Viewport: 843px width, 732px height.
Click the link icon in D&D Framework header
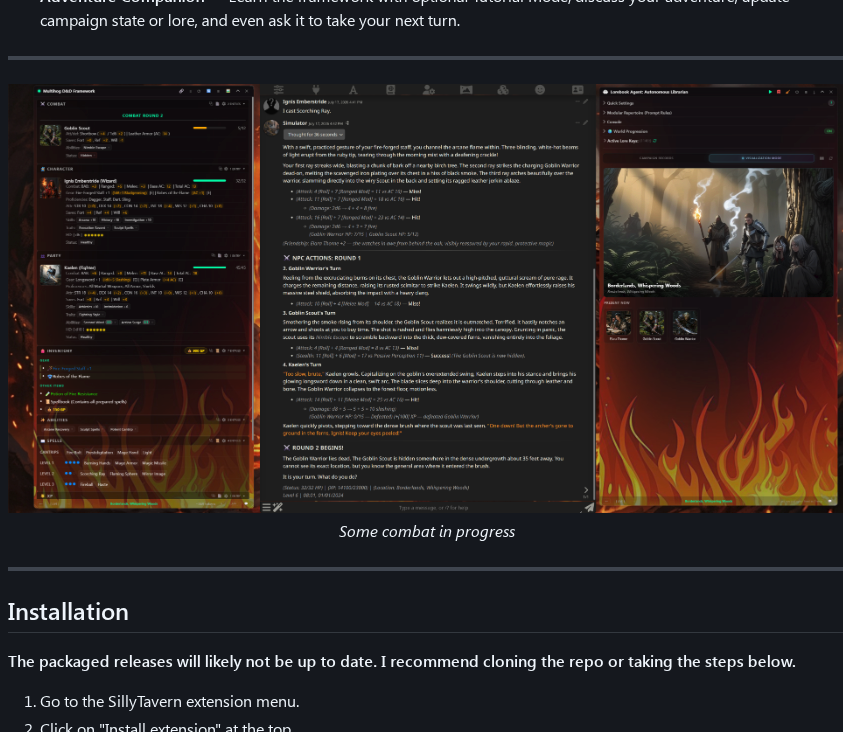click(x=182, y=91)
